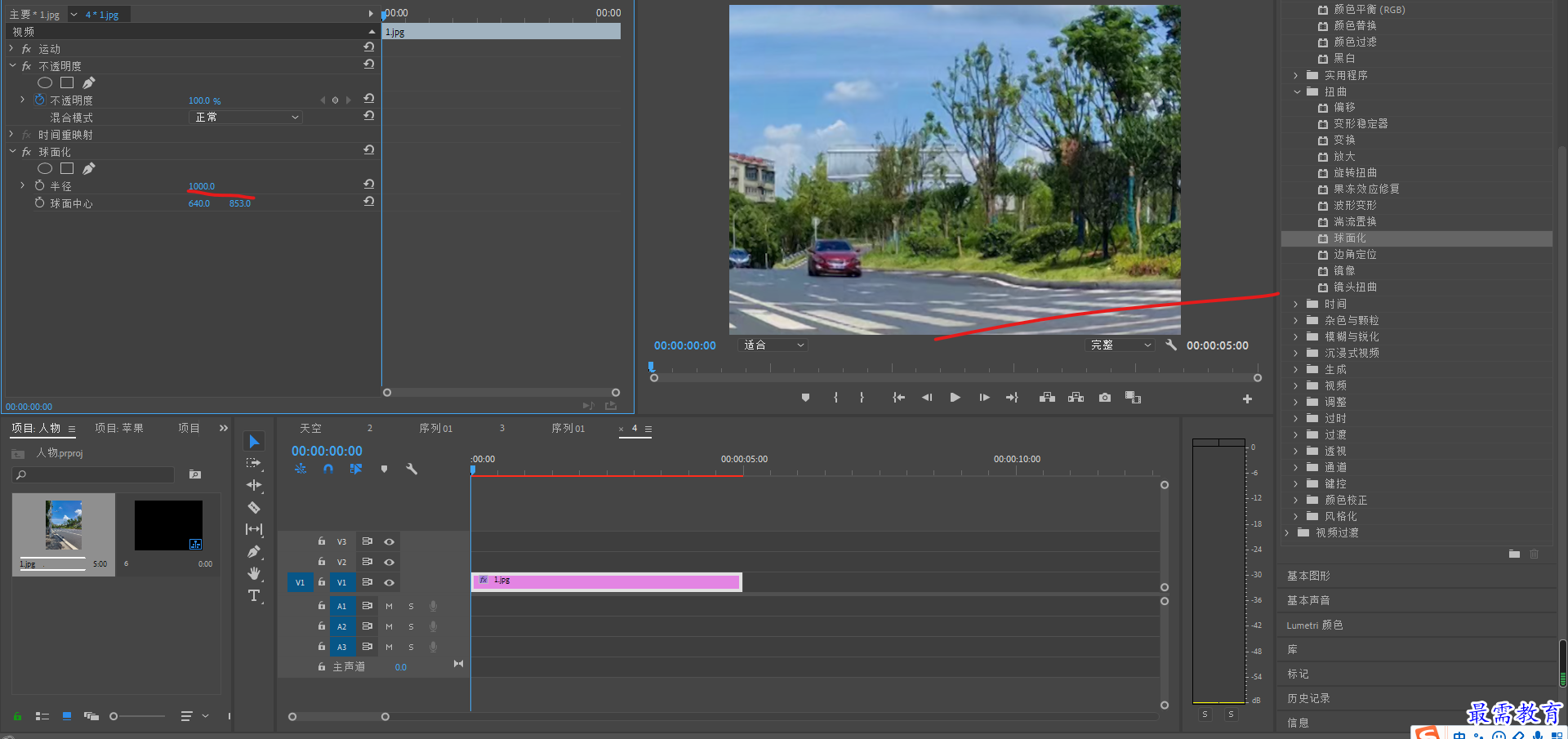Click Export Frame camera icon
The height and width of the screenshot is (739, 1568).
[x=1105, y=398]
